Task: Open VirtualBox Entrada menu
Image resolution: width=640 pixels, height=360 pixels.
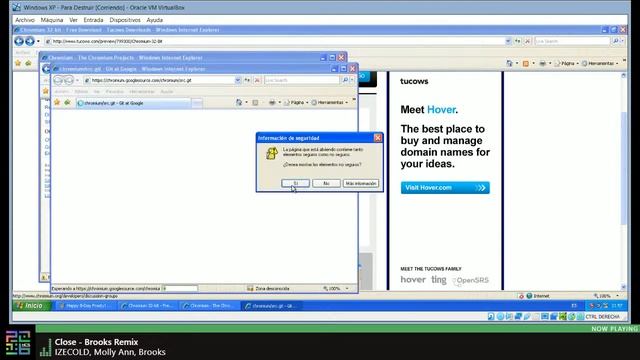Action: click(93, 20)
